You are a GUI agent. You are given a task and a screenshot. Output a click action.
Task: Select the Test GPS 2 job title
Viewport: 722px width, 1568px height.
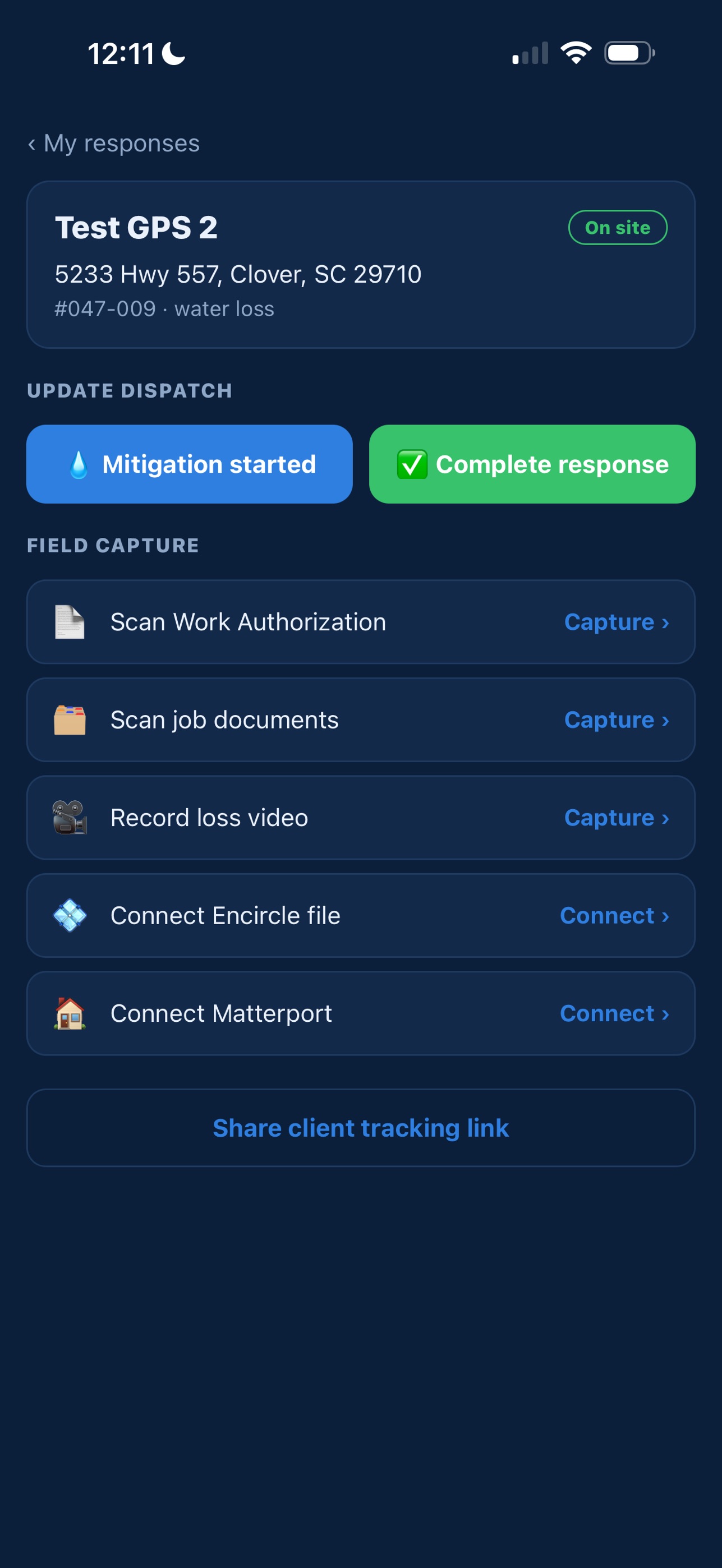coord(136,228)
